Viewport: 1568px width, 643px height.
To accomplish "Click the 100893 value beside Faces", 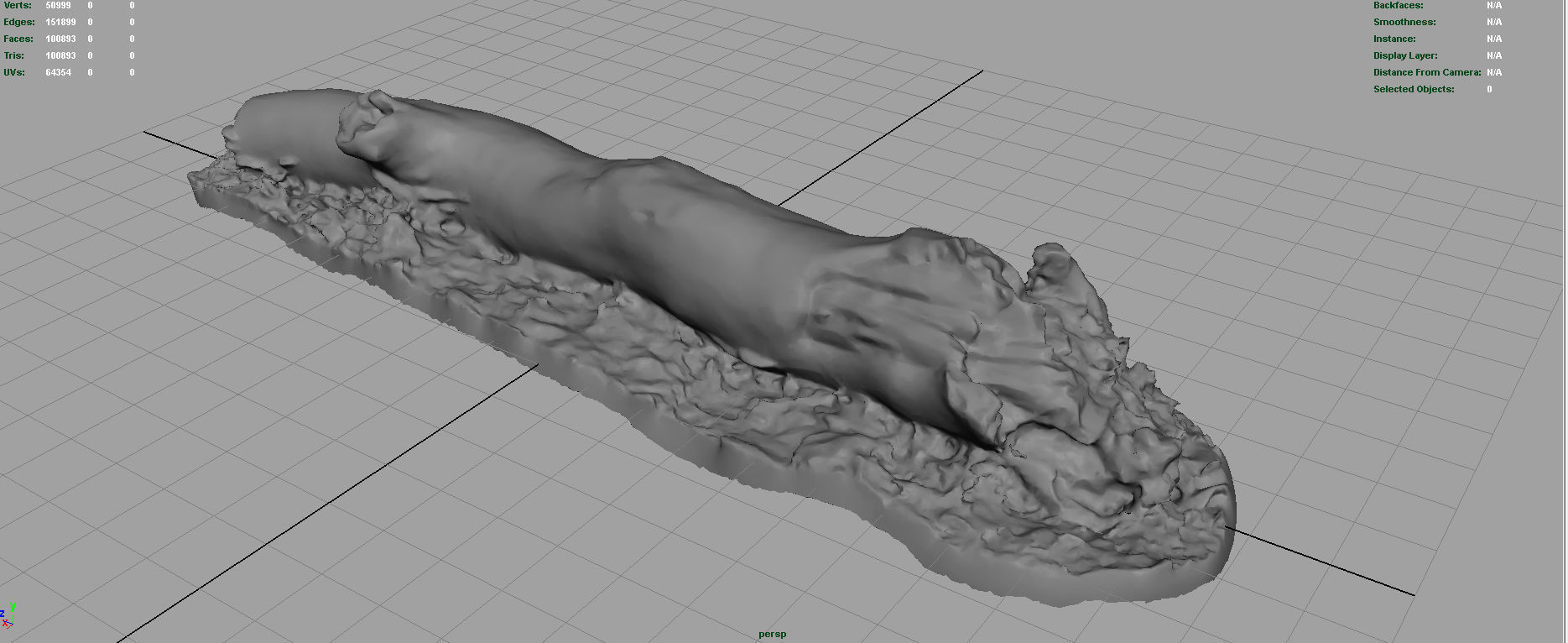I will (x=60, y=39).
